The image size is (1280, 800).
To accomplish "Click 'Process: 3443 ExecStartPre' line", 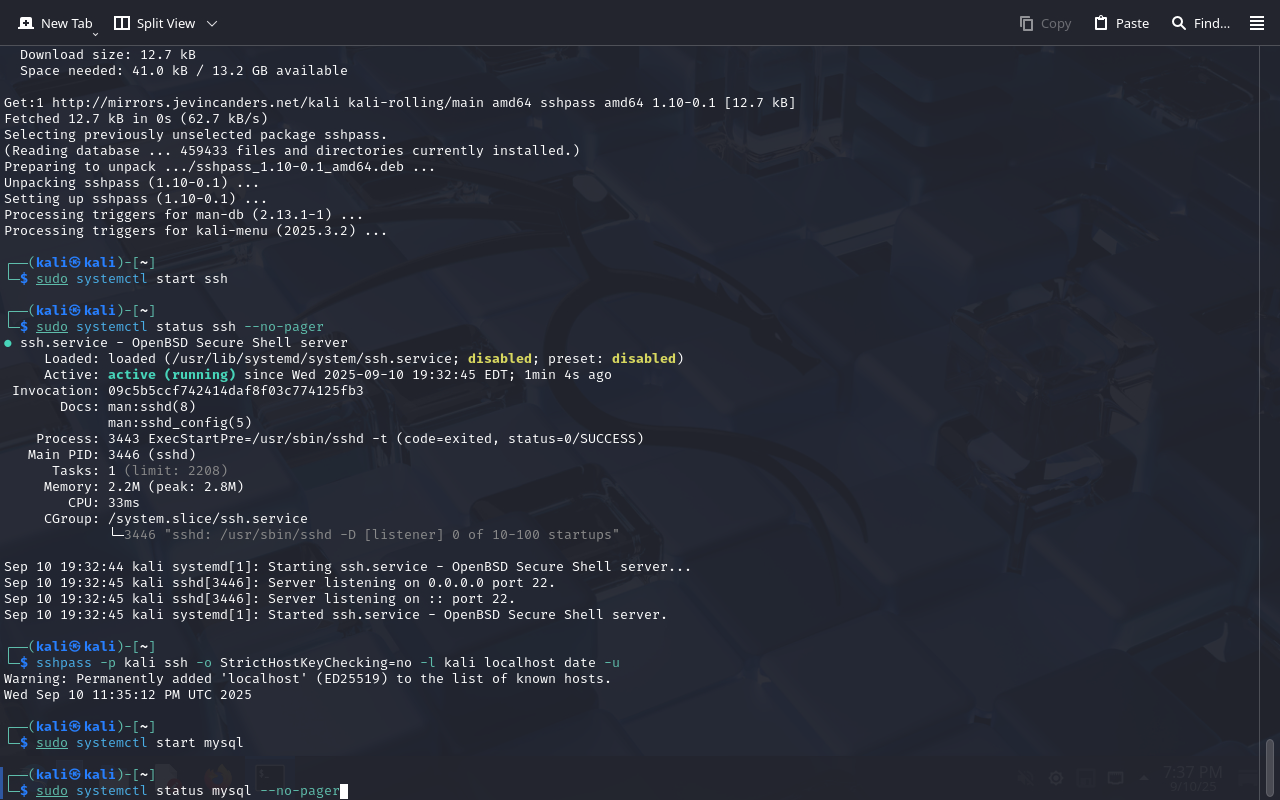I will coord(340,439).
